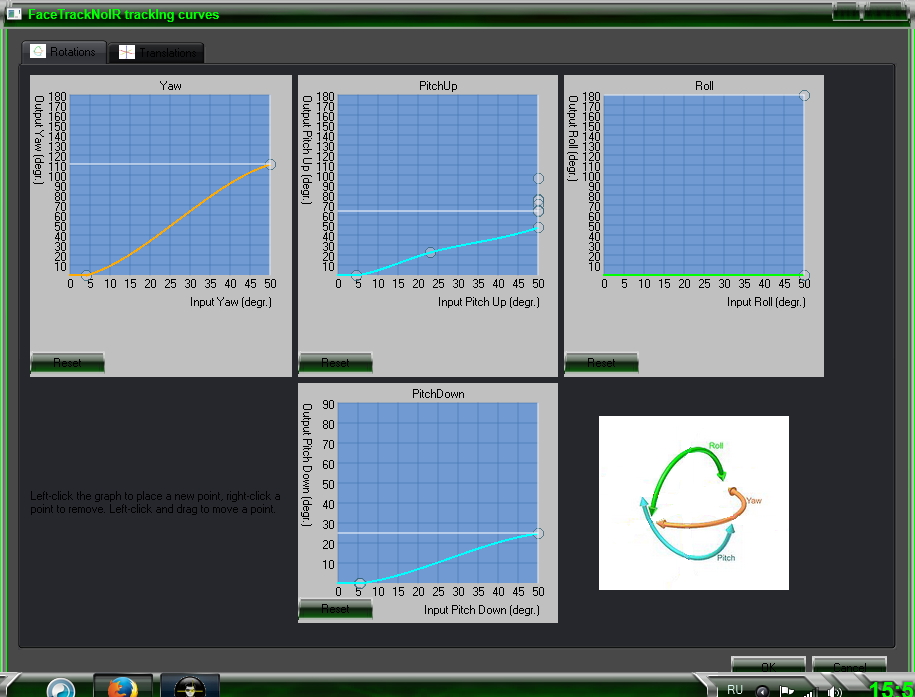Click the FaceTrackNoIR window title icon
This screenshot has height=697, width=915.
tap(14, 13)
